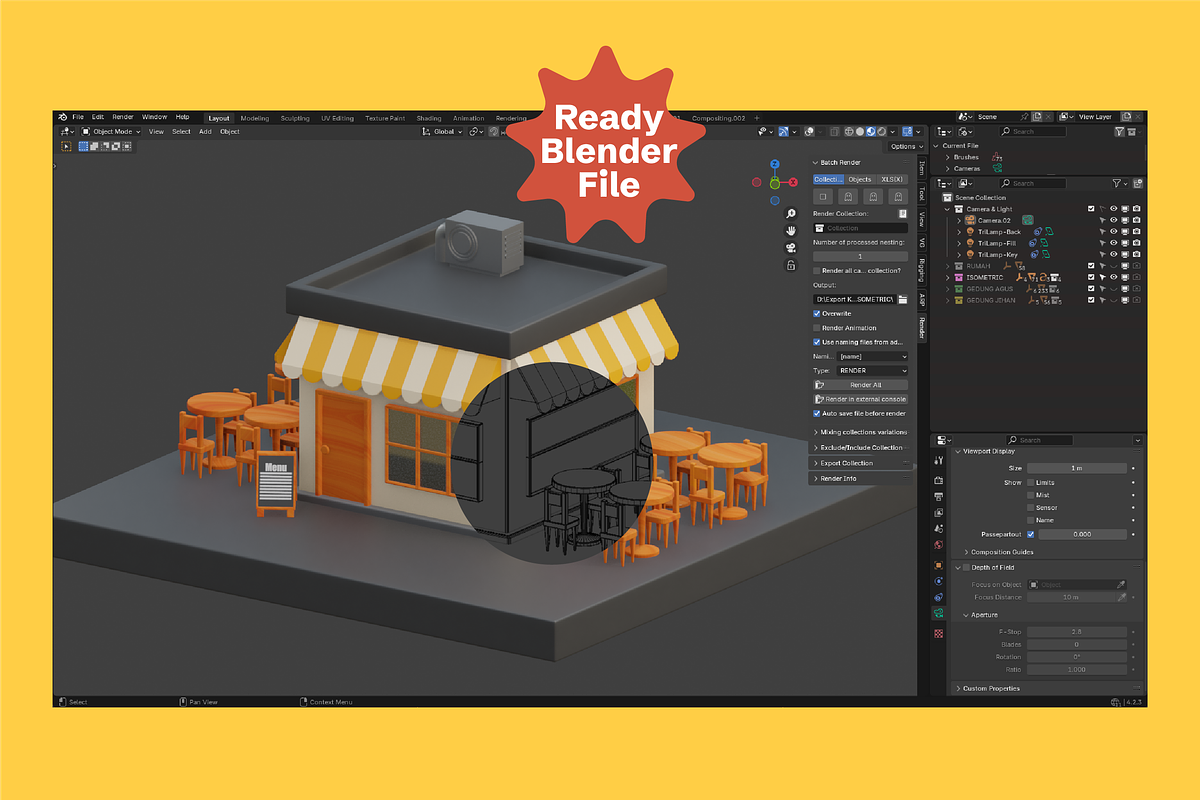The width and height of the screenshot is (1200, 800).
Task: Expand the Export Collection panel
Action: pos(859,463)
